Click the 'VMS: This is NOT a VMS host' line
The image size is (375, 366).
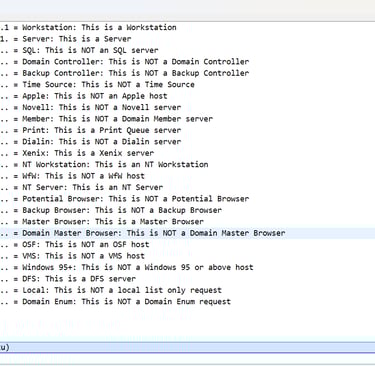[x=72, y=256]
